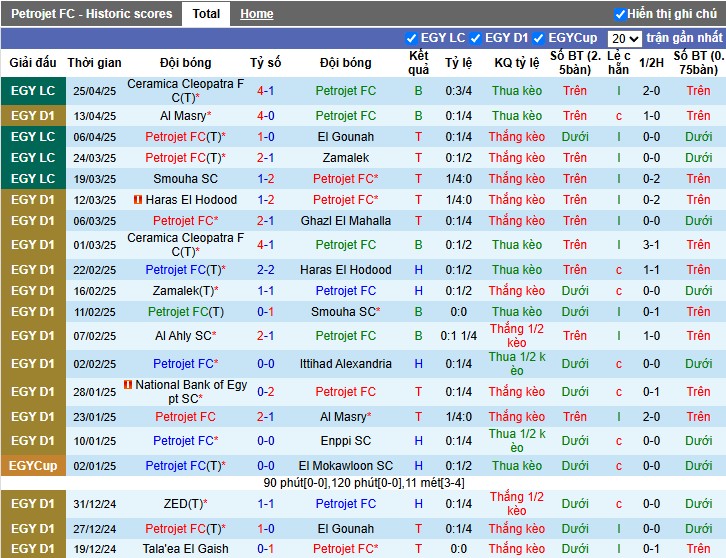Open Enppi SC team link
Viewport: 726px width, 558px height.
pyautogui.click(x=345, y=441)
